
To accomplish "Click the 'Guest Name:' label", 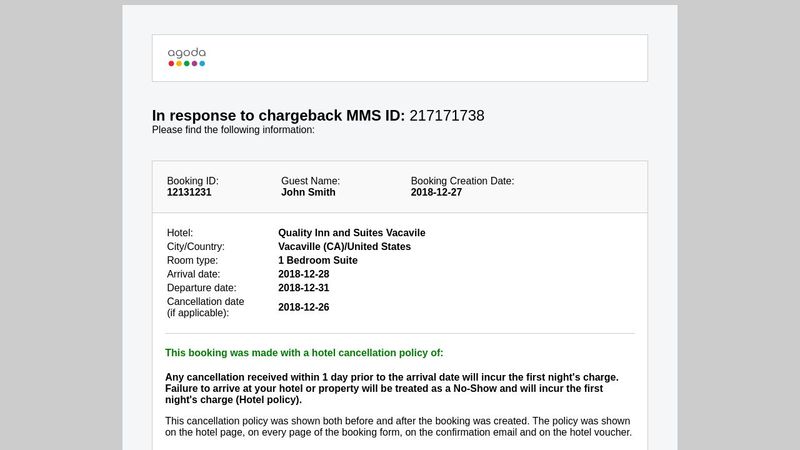I will click(310, 181).
